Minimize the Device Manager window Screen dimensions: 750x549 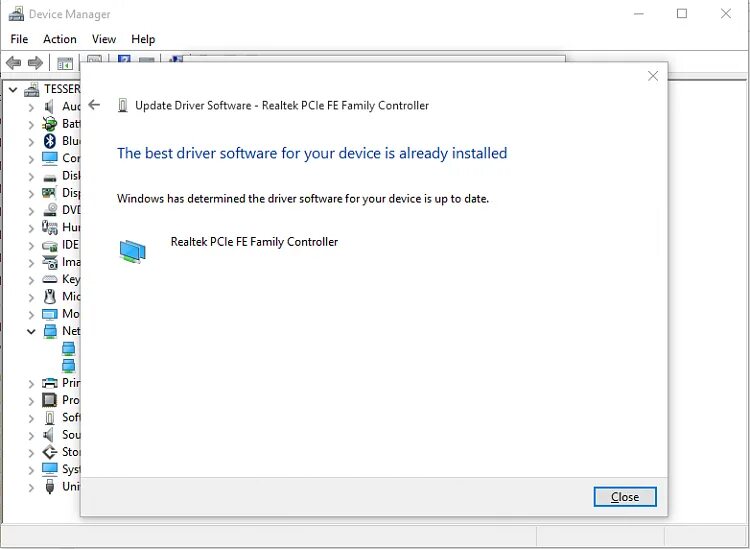pyautogui.click(x=639, y=14)
